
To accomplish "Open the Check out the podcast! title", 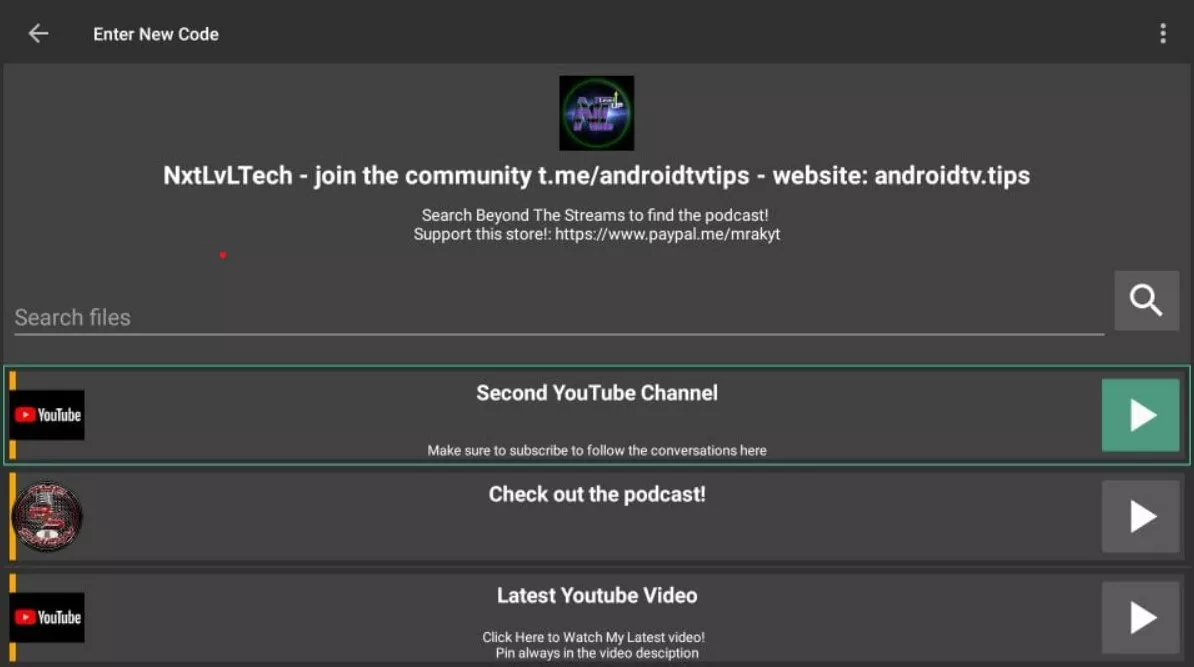I will tap(597, 494).
